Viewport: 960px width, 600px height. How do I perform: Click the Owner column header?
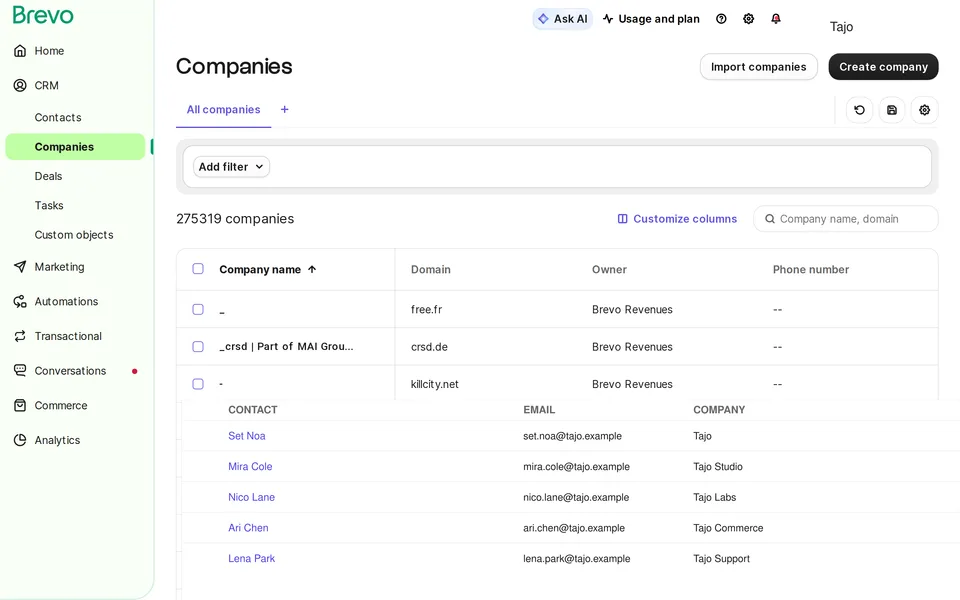coord(609,269)
